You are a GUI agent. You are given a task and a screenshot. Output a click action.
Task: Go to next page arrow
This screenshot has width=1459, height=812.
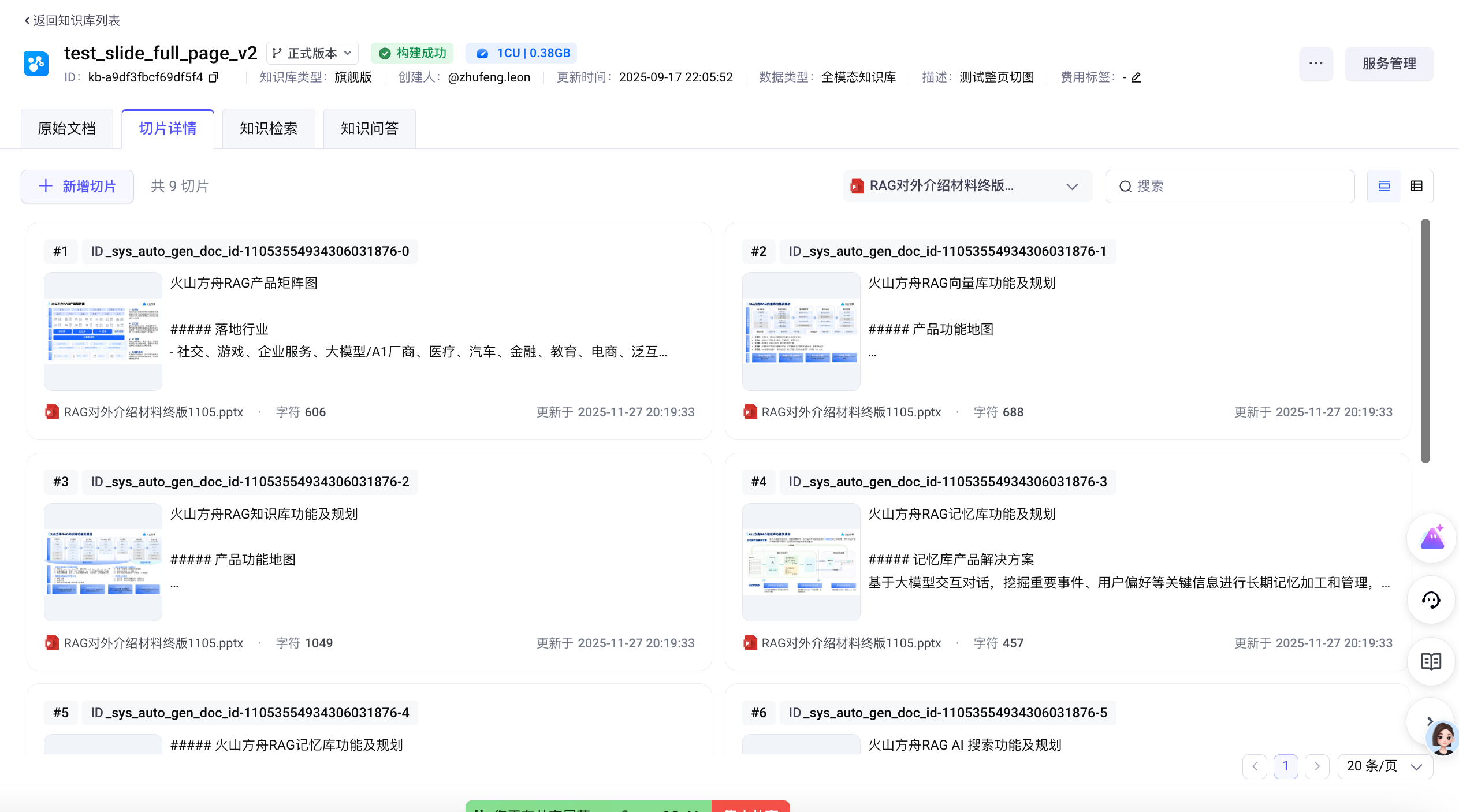pos(1317,766)
